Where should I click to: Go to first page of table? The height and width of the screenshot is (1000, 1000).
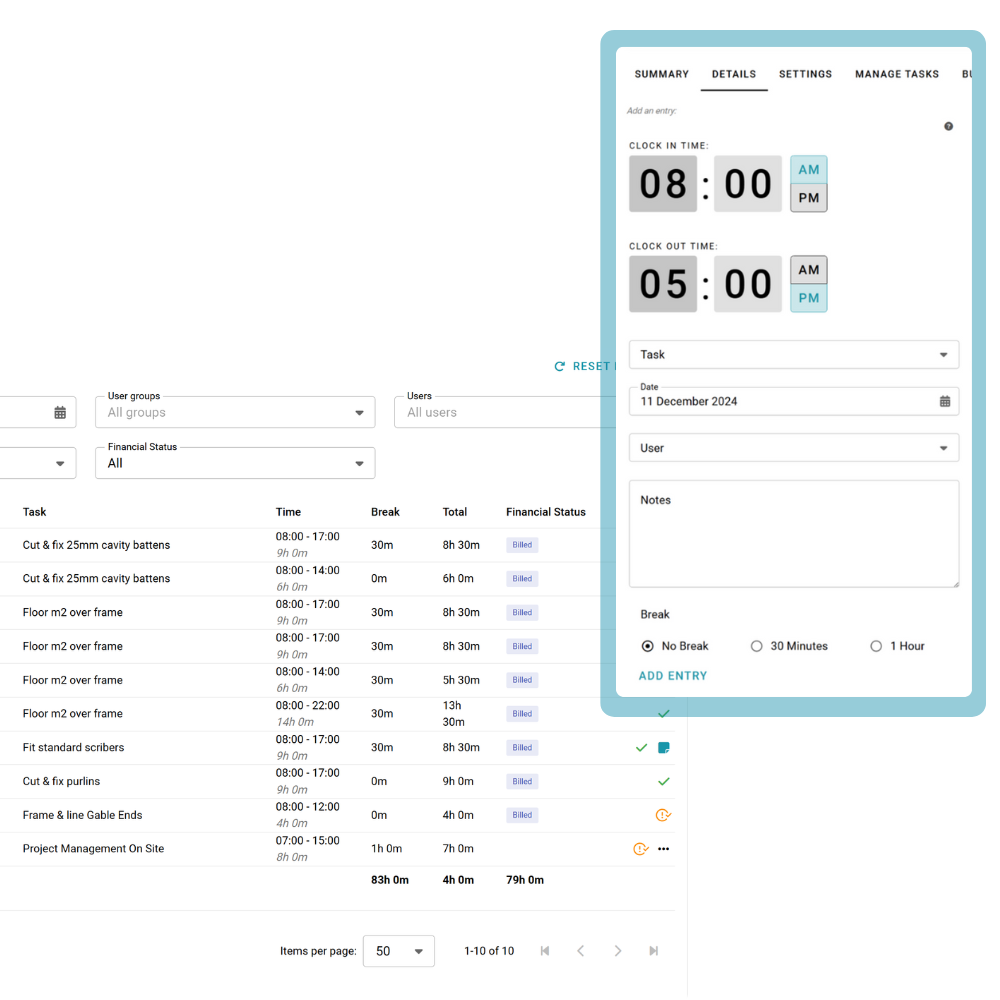pos(545,951)
